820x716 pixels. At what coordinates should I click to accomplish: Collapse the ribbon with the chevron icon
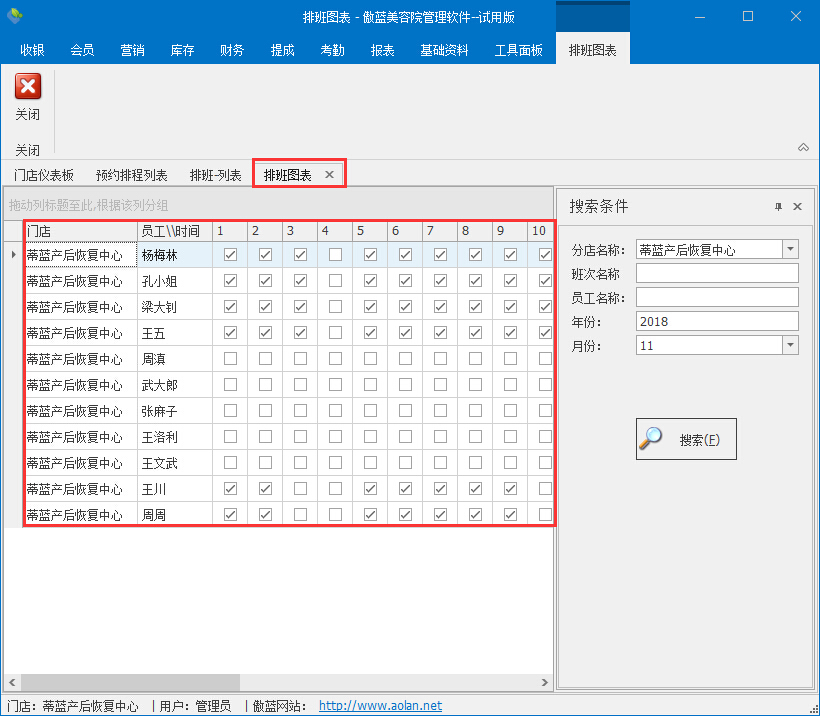(803, 147)
